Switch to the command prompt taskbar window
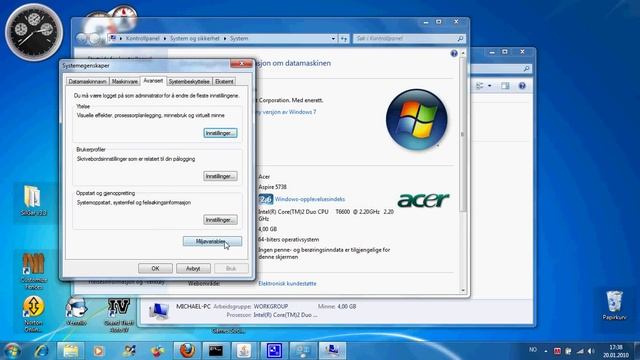This screenshot has height=360, width=640. [x=216, y=351]
